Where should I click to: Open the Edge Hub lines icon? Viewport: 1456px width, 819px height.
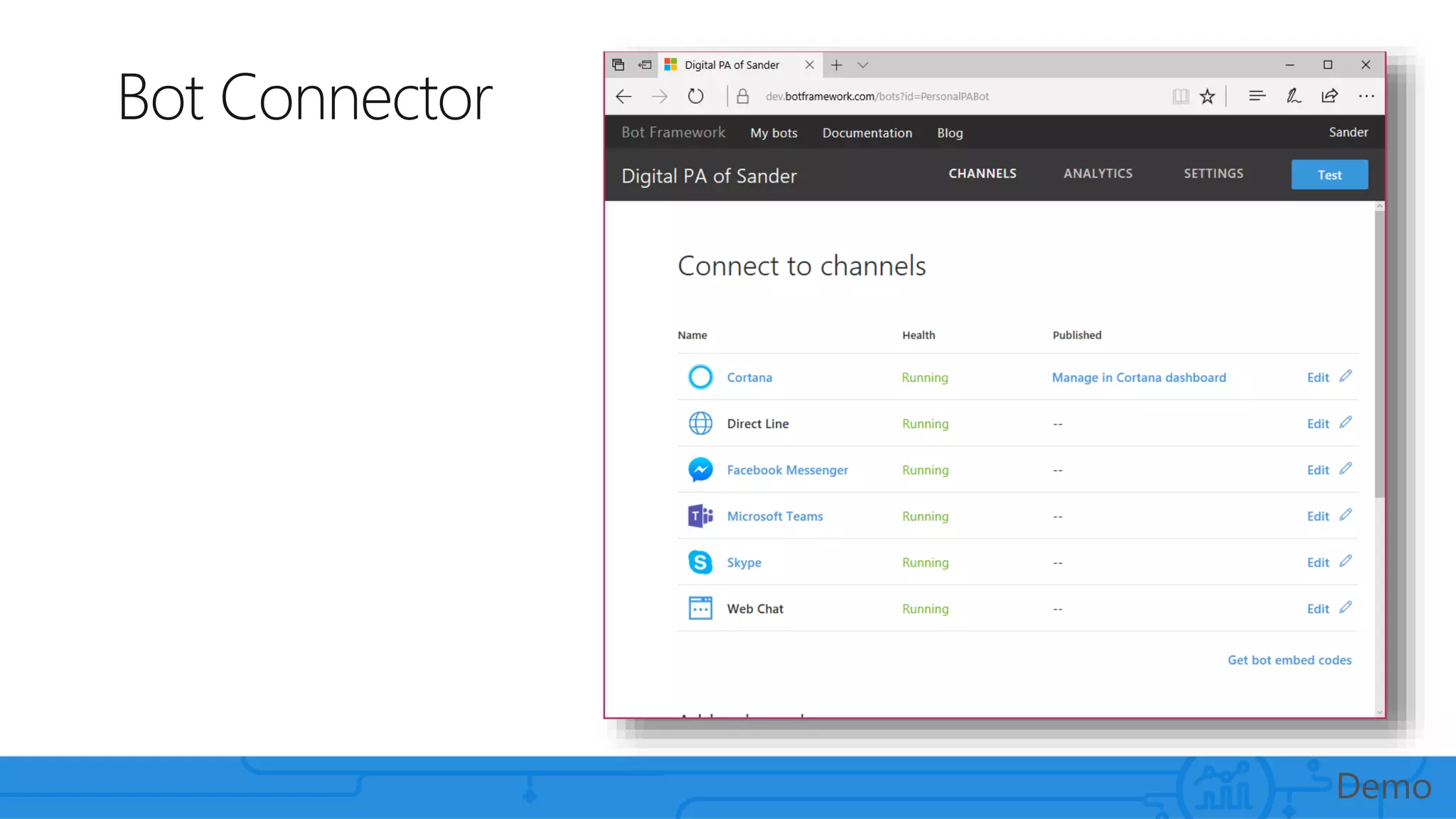1257,96
